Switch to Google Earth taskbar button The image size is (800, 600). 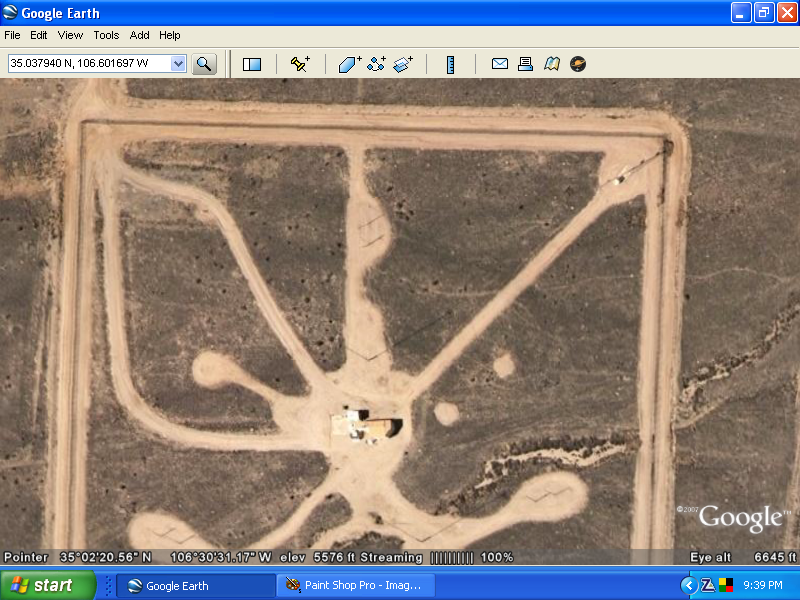[196, 586]
